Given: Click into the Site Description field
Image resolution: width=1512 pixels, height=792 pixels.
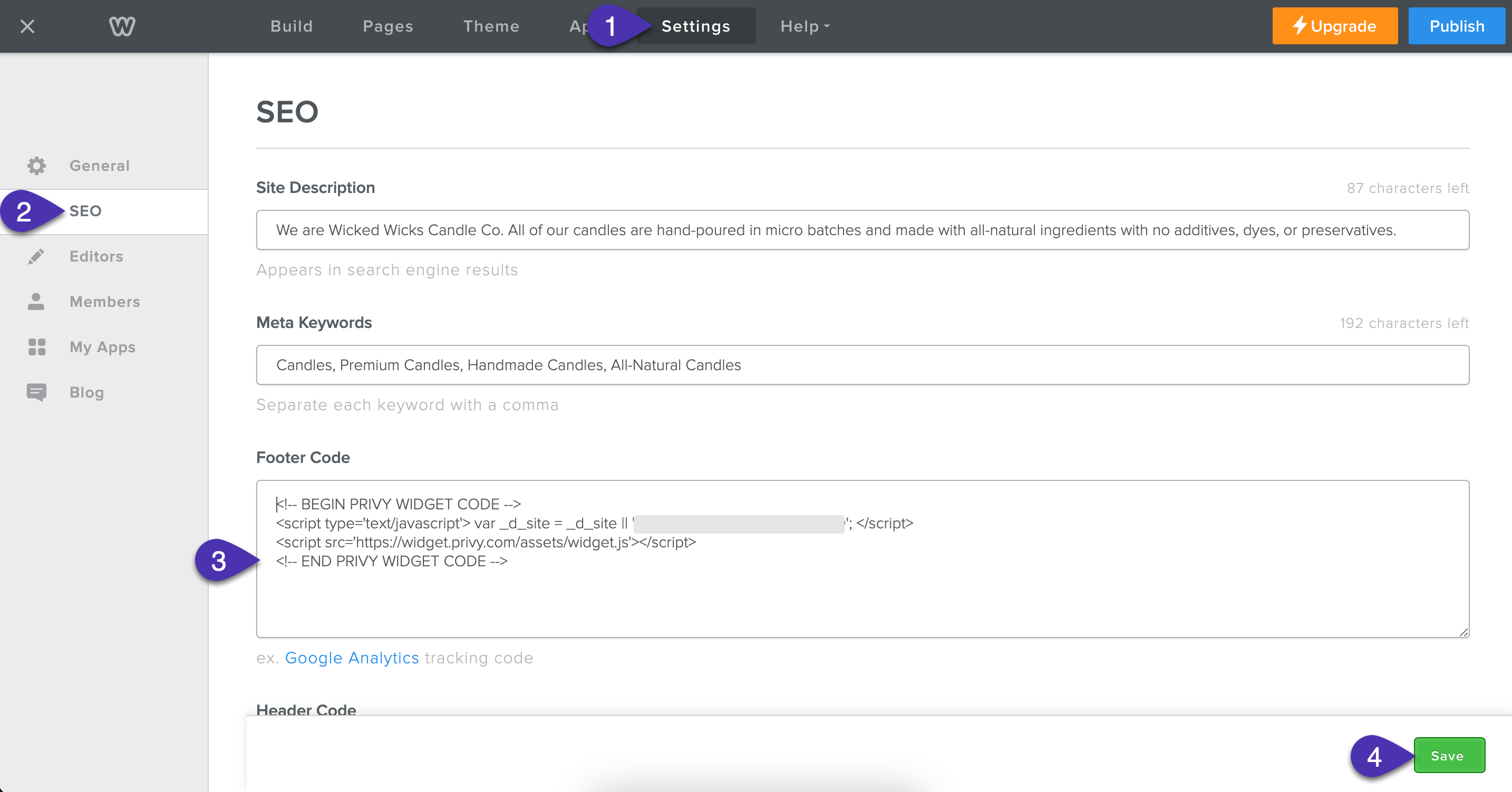Looking at the screenshot, I should pyautogui.click(x=863, y=230).
